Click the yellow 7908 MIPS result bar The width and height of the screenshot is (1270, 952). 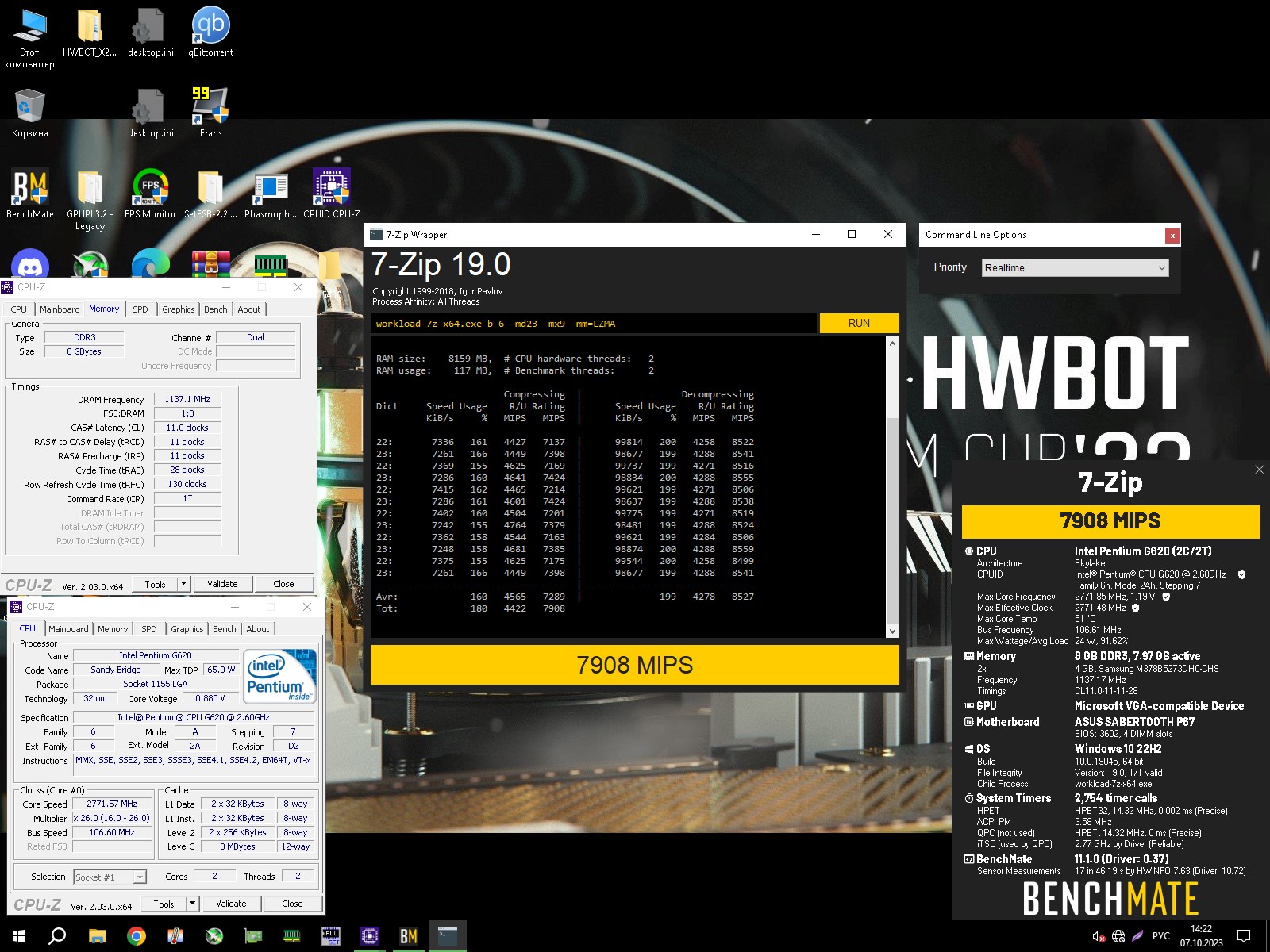coord(634,665)
